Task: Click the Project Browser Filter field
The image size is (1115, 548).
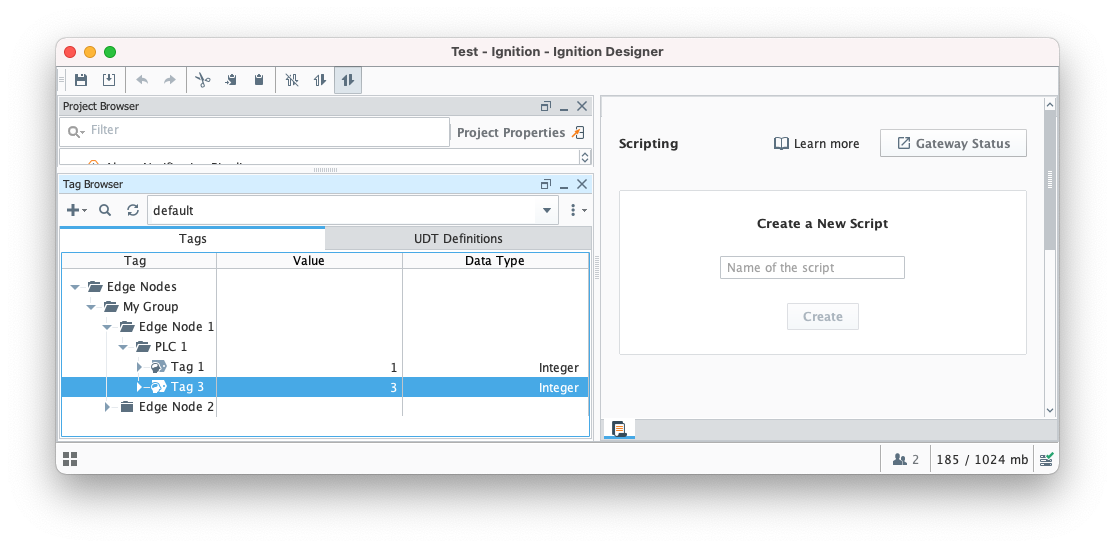Action: (x=255, y=131)
